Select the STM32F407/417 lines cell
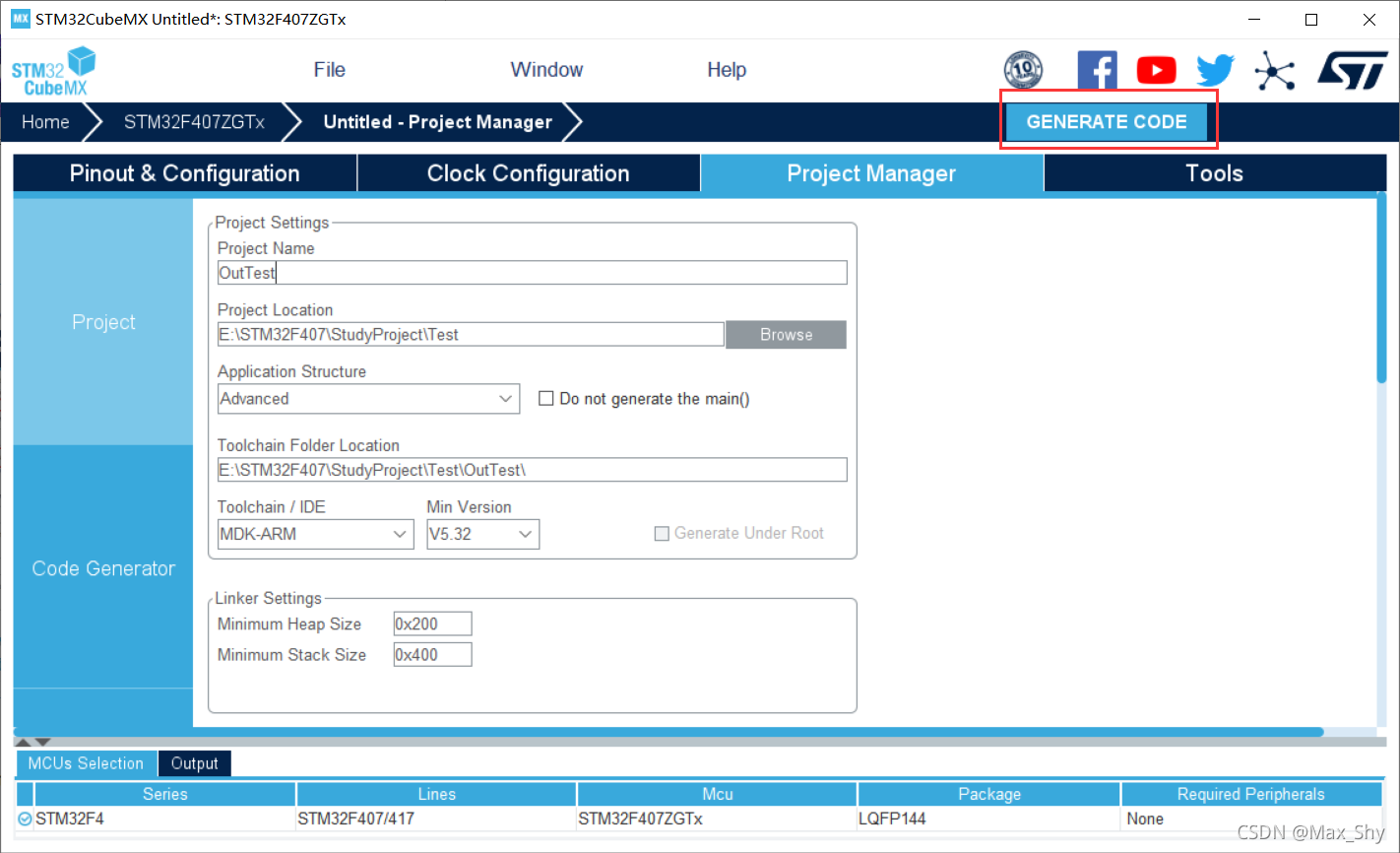Image resolution: width=1400 pixels, height=853 pixels. pyautogui.click(x=436, y=819)
